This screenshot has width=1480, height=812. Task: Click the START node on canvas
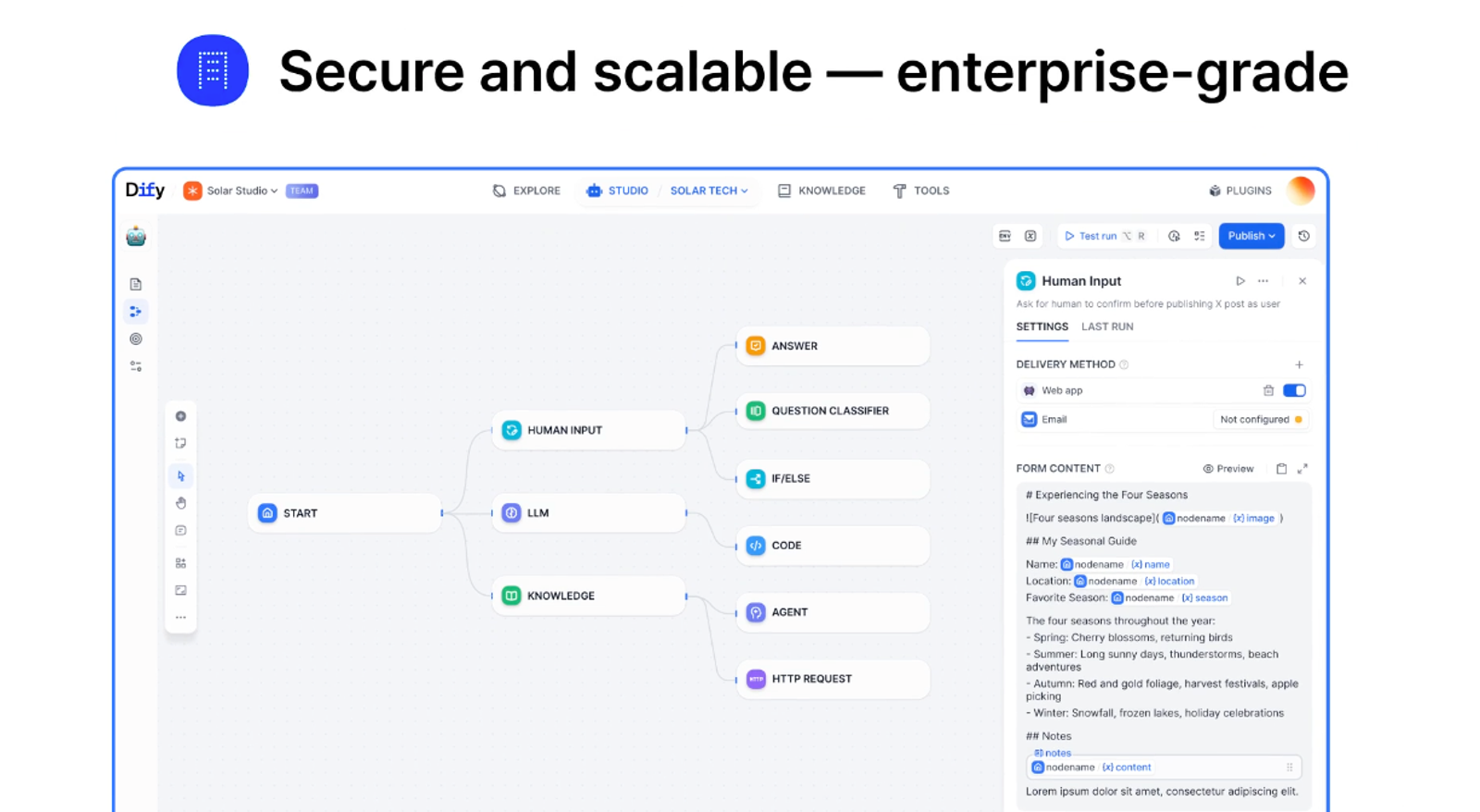[345, 513]
